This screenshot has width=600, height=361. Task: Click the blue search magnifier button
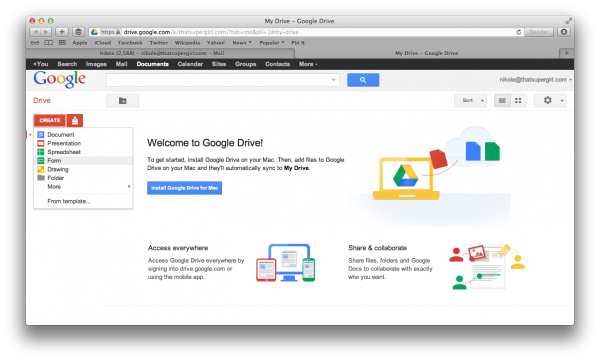363,80
